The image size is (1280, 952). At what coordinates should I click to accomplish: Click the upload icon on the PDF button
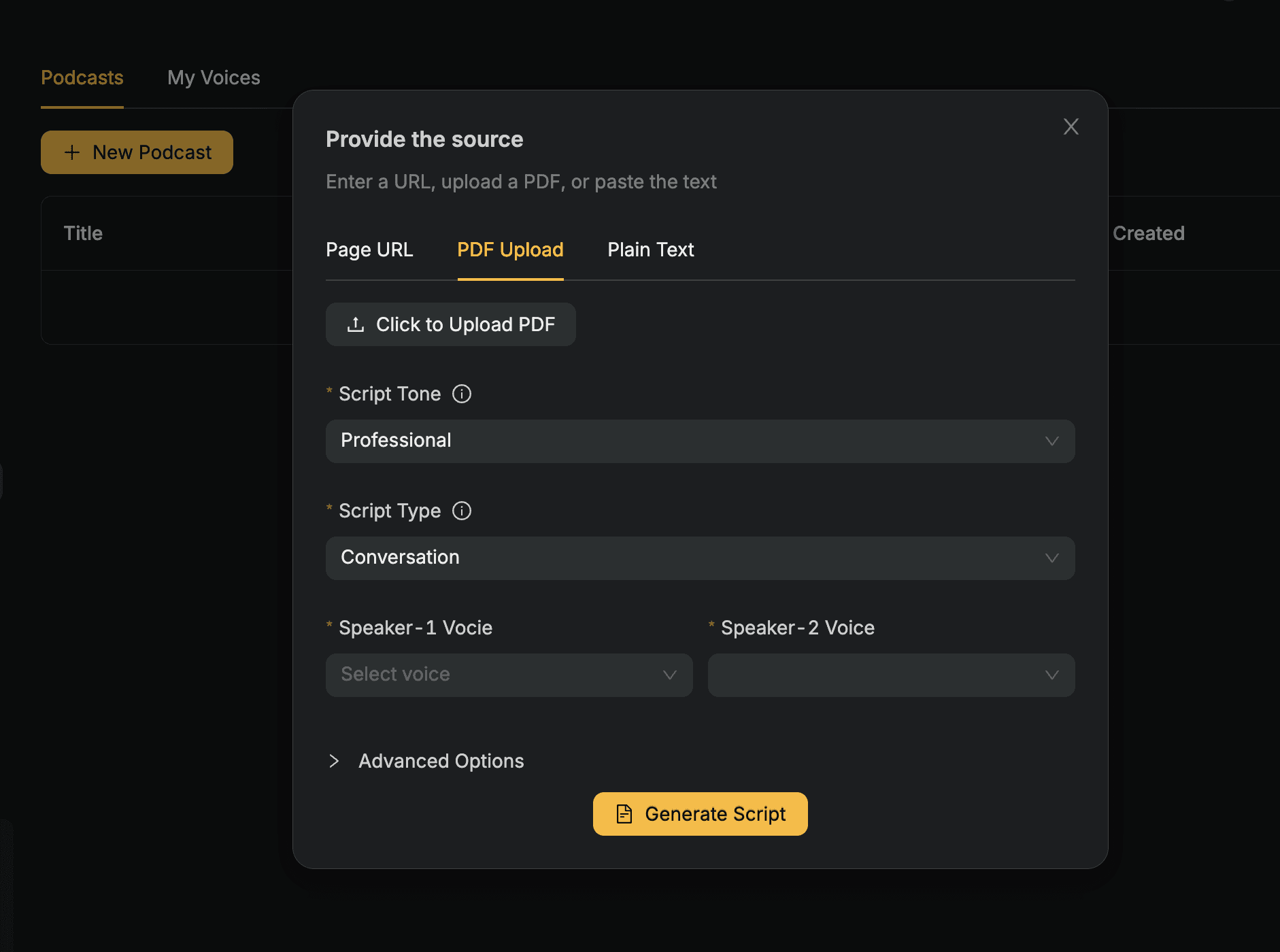(356, 324)
